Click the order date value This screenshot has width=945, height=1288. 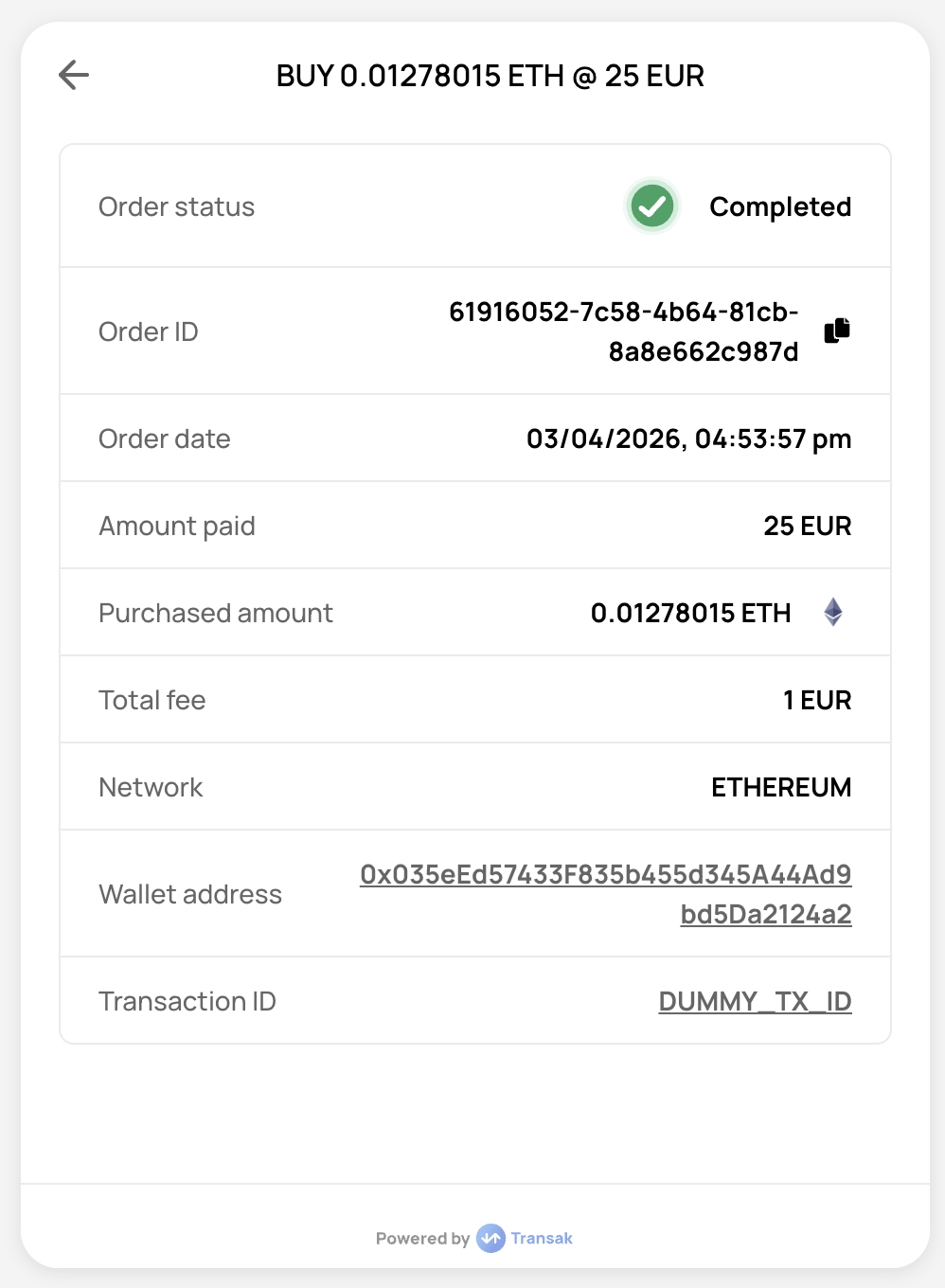(688, 438)
